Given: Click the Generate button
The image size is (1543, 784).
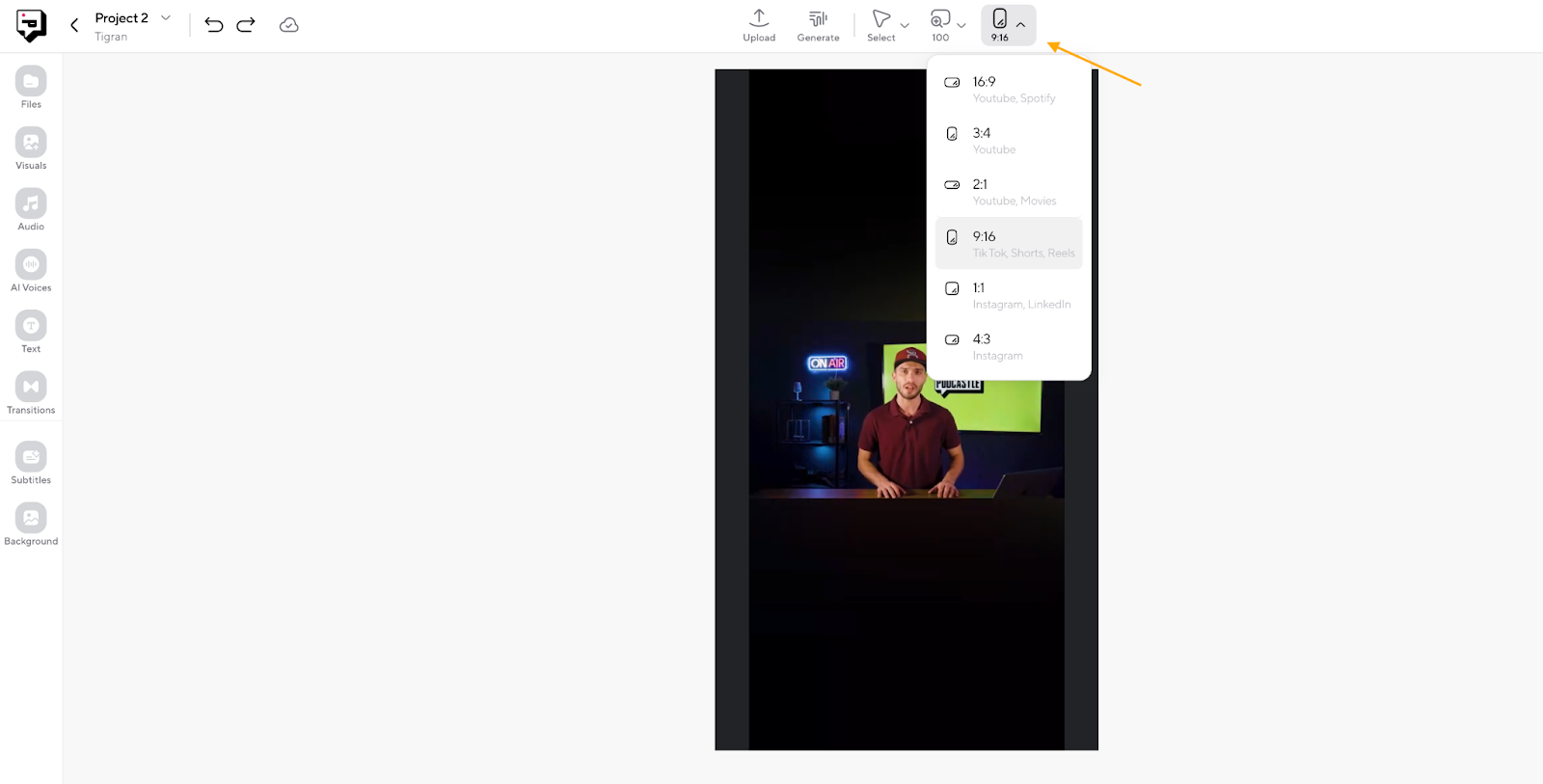Looking at the screenshot, I should [818, 25].
